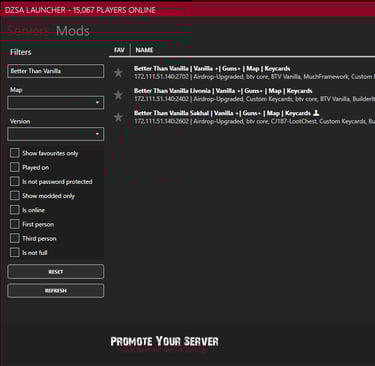Image resolution: width=375 pixels, height=366 pixels.
Task: Open the Map dropdown
Action: (x=56, y=103)
